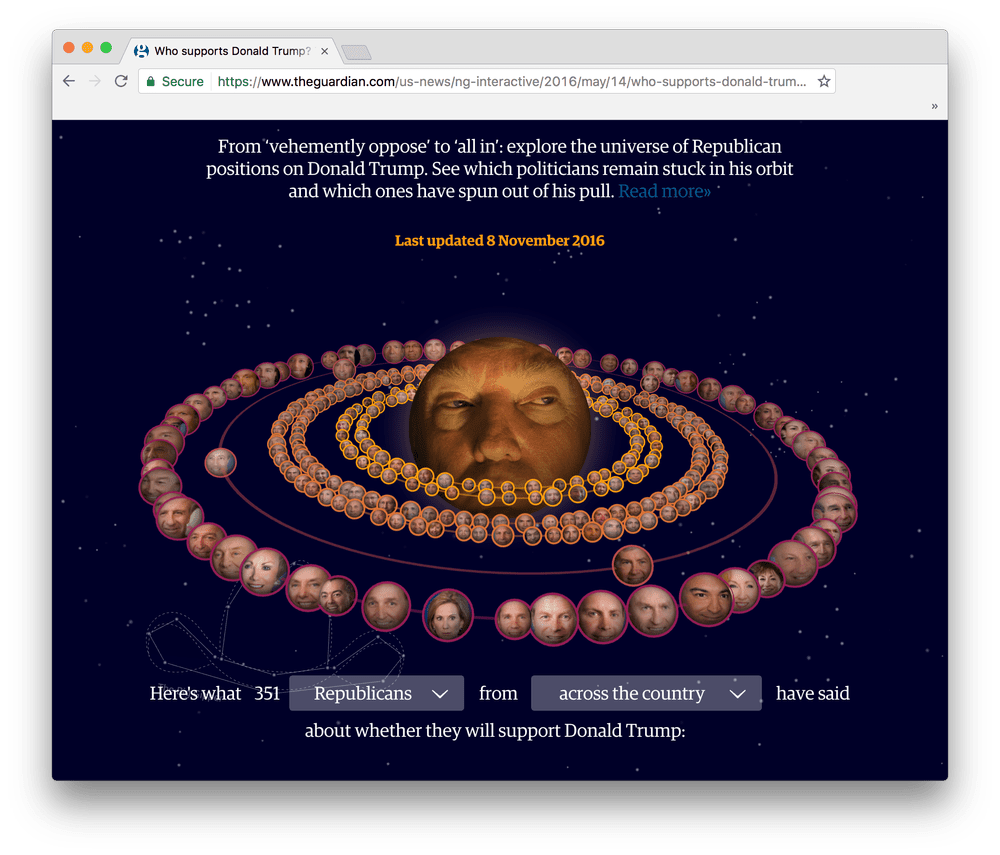1000x855 pixels.
Task: Open a new tab with the blank tab button
Action: [x=356, y=52]
